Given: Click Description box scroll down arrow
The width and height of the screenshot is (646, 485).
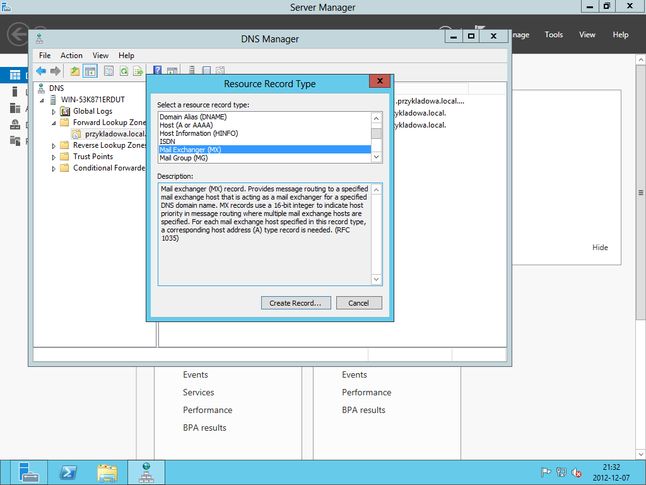Looking at the screenshot, I should coord(376,279).
